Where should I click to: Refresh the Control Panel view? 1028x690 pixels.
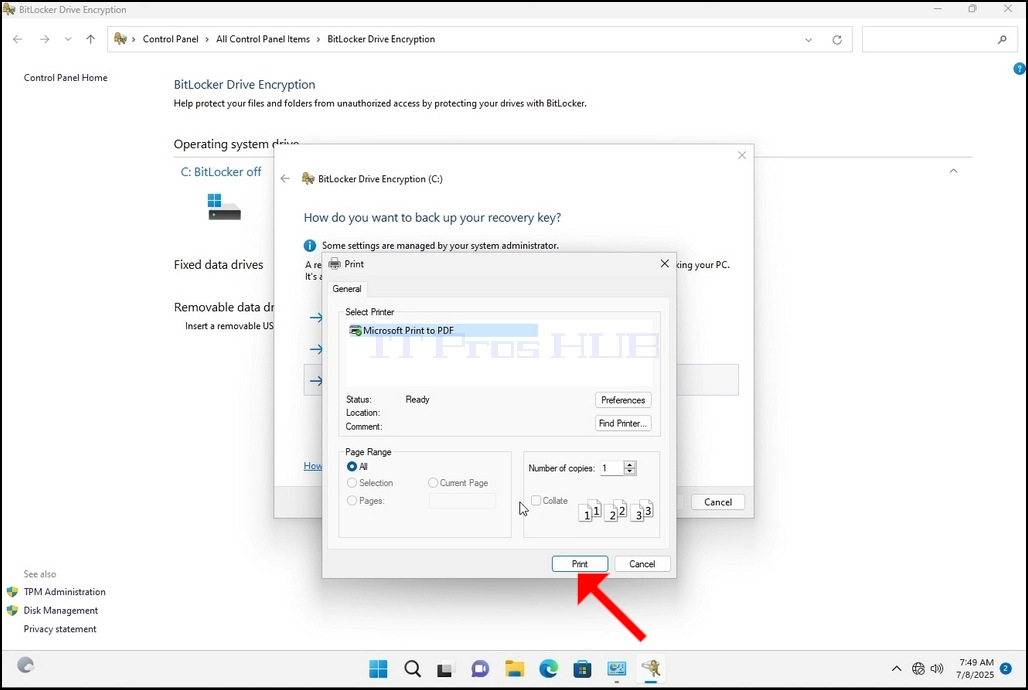point(837,40)
